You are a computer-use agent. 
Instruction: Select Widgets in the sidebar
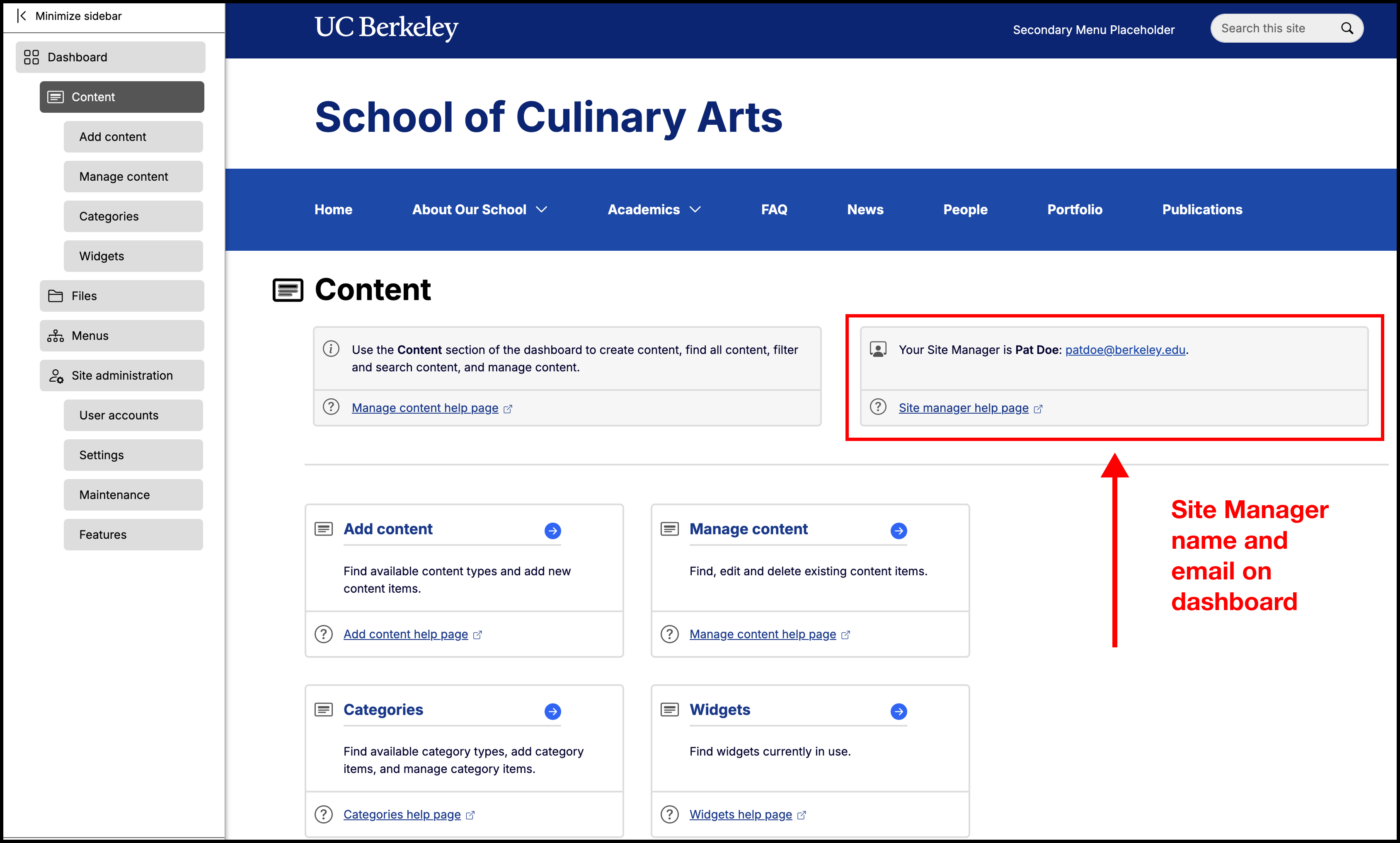[133, 256]
